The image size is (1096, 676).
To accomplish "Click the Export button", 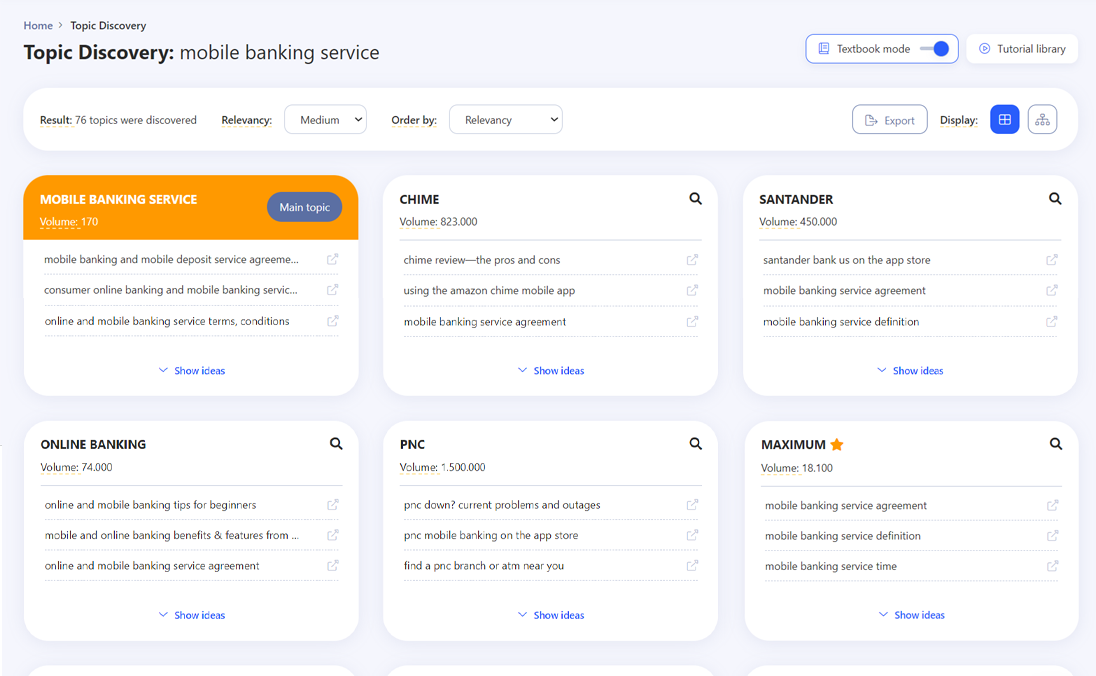I will pyautogui.click(x=890, y=120).
